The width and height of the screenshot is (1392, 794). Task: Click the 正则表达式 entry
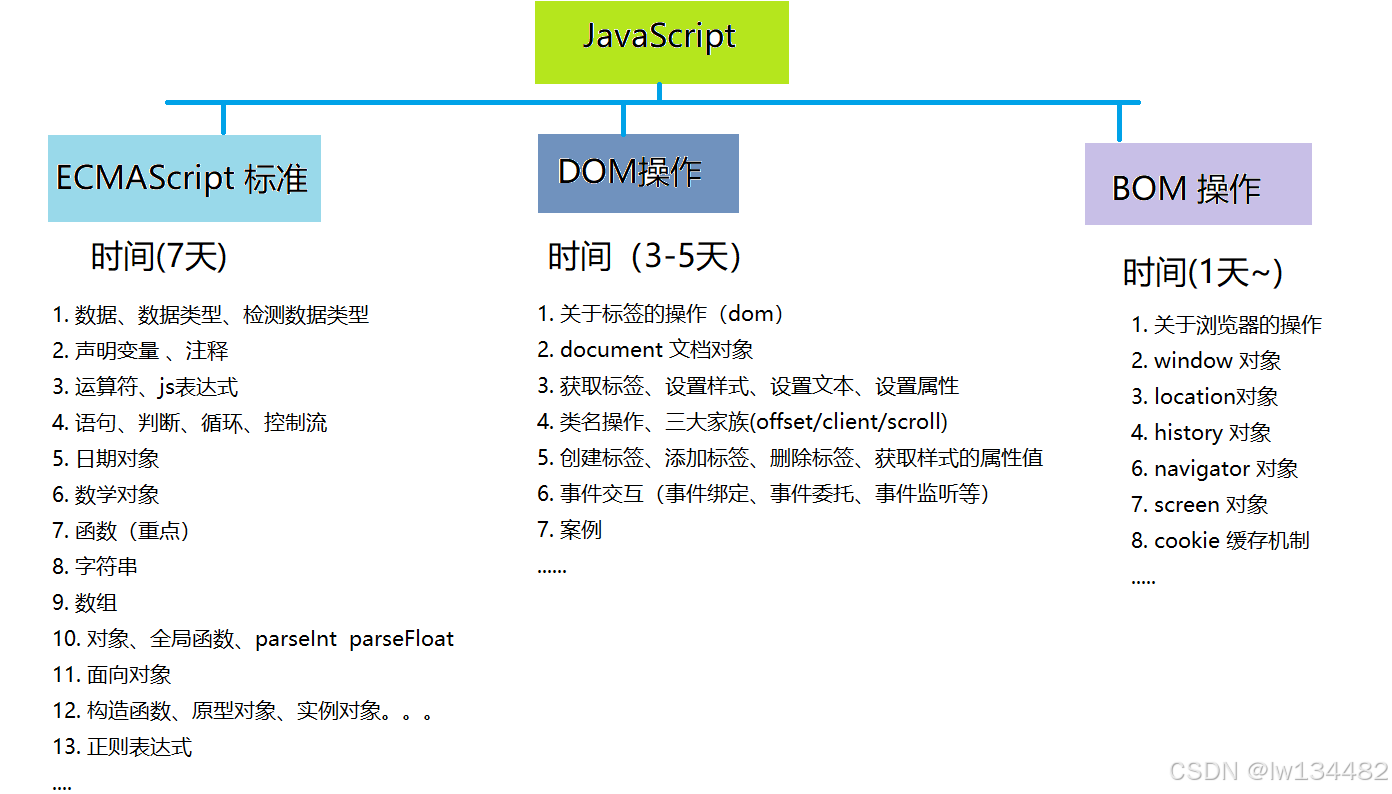122,746
